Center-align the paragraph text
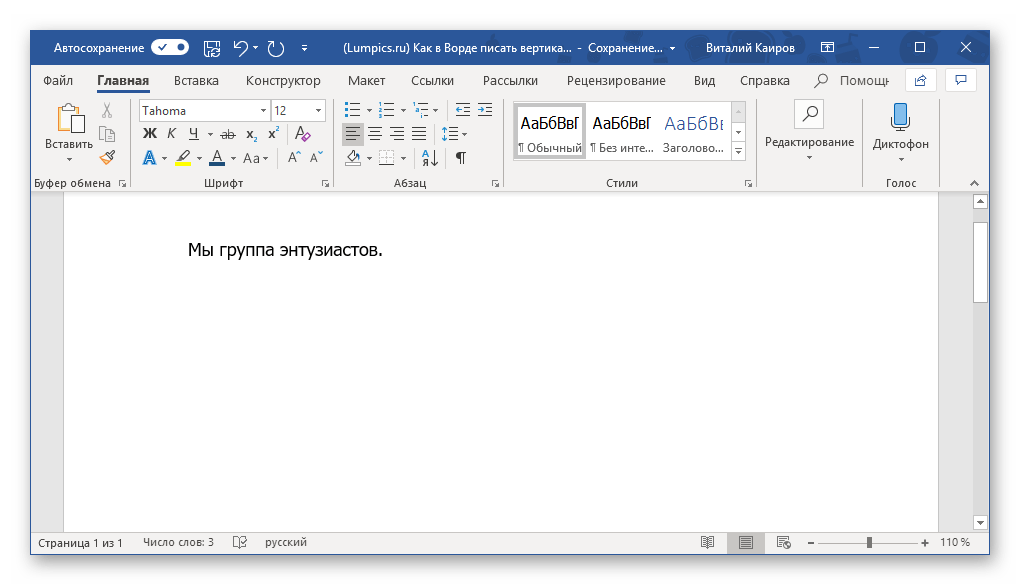This screenshot has height=585, width=1020. [x=375, y=134]
